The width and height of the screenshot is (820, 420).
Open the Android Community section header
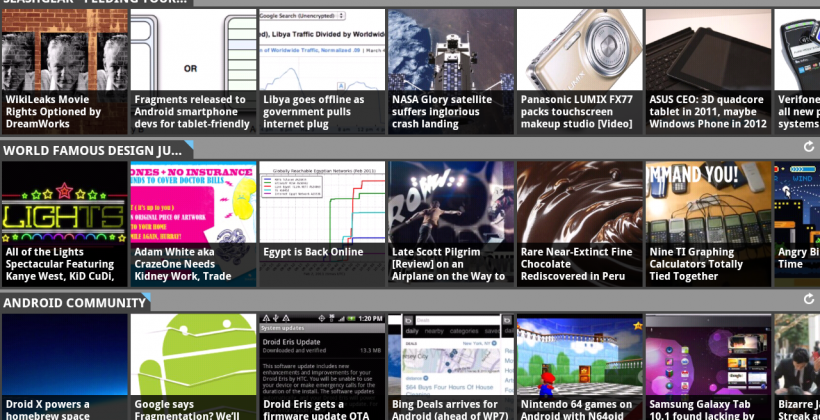coord(75,303)
